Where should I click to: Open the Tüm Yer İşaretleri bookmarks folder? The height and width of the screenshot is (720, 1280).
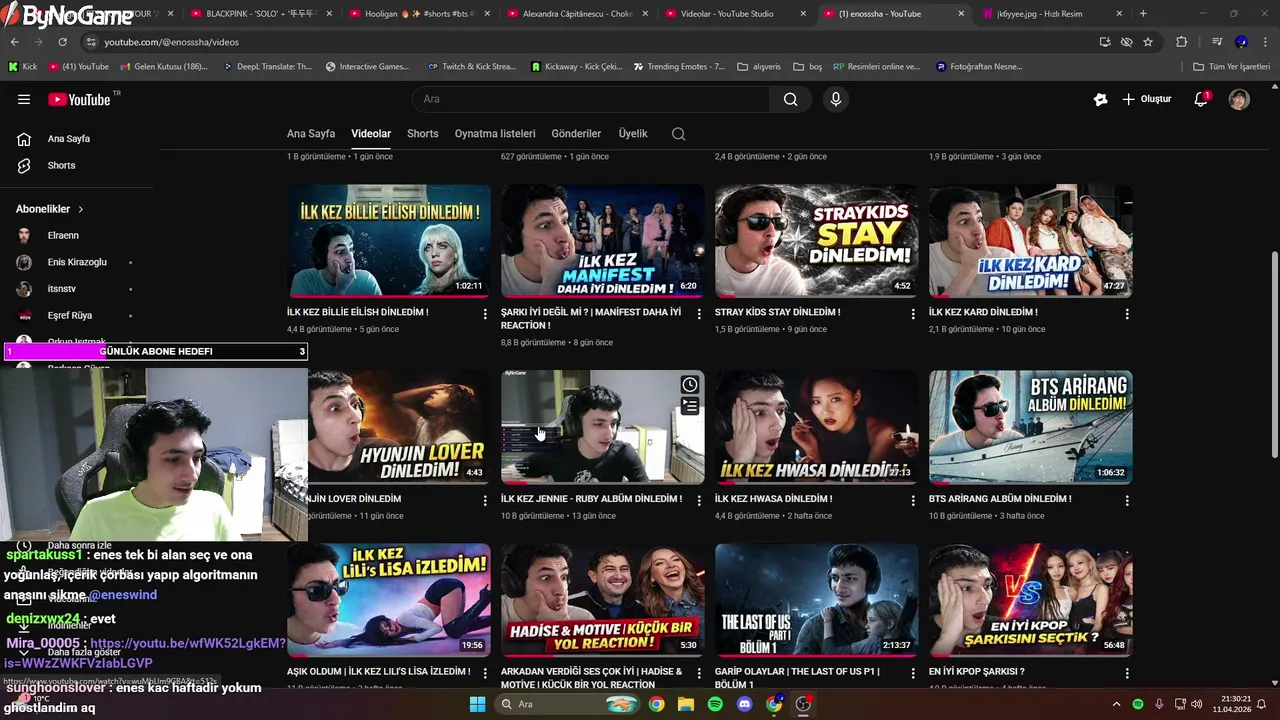[x=1232, y=67]
